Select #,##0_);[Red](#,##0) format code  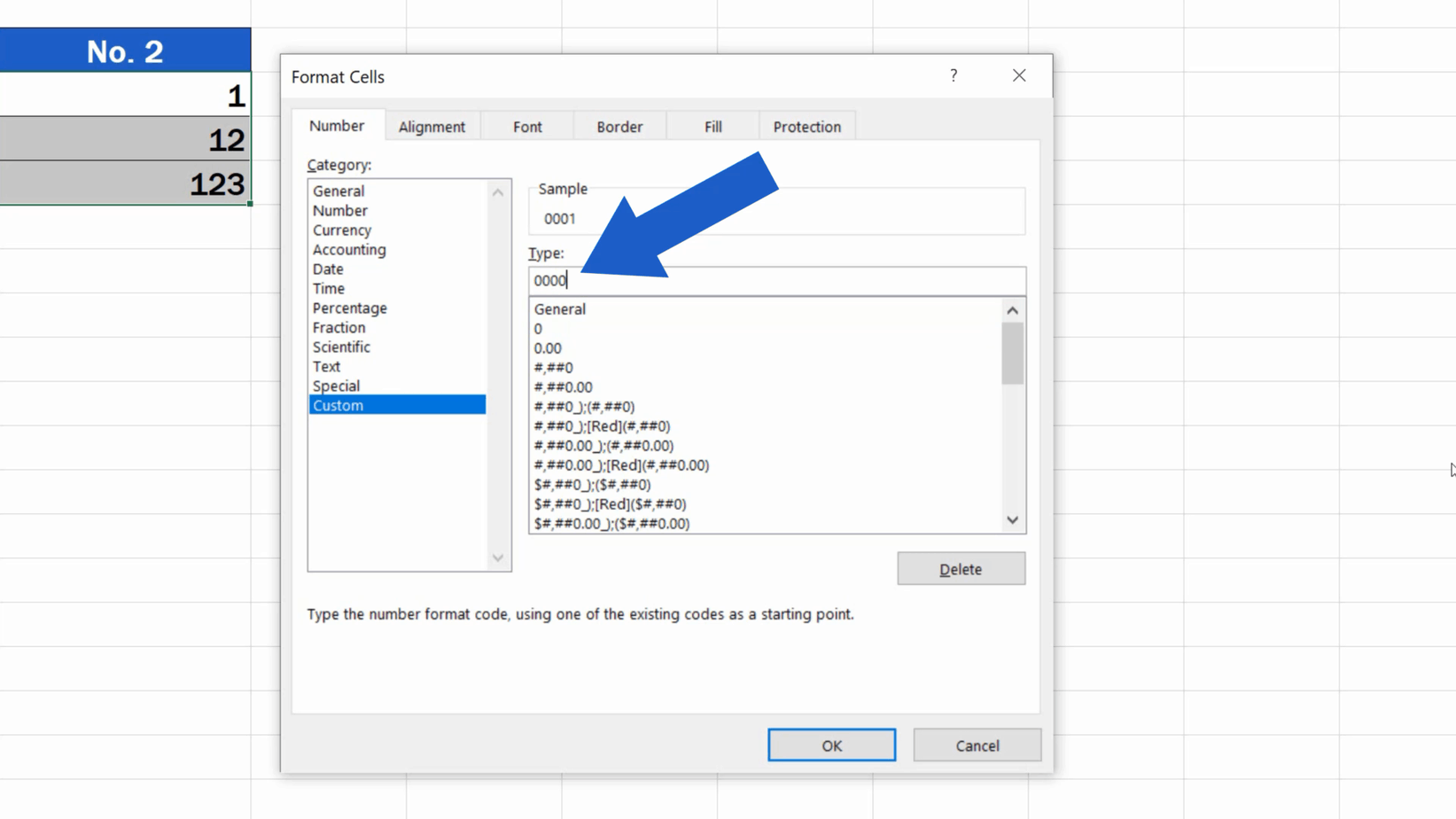[766, 426]
